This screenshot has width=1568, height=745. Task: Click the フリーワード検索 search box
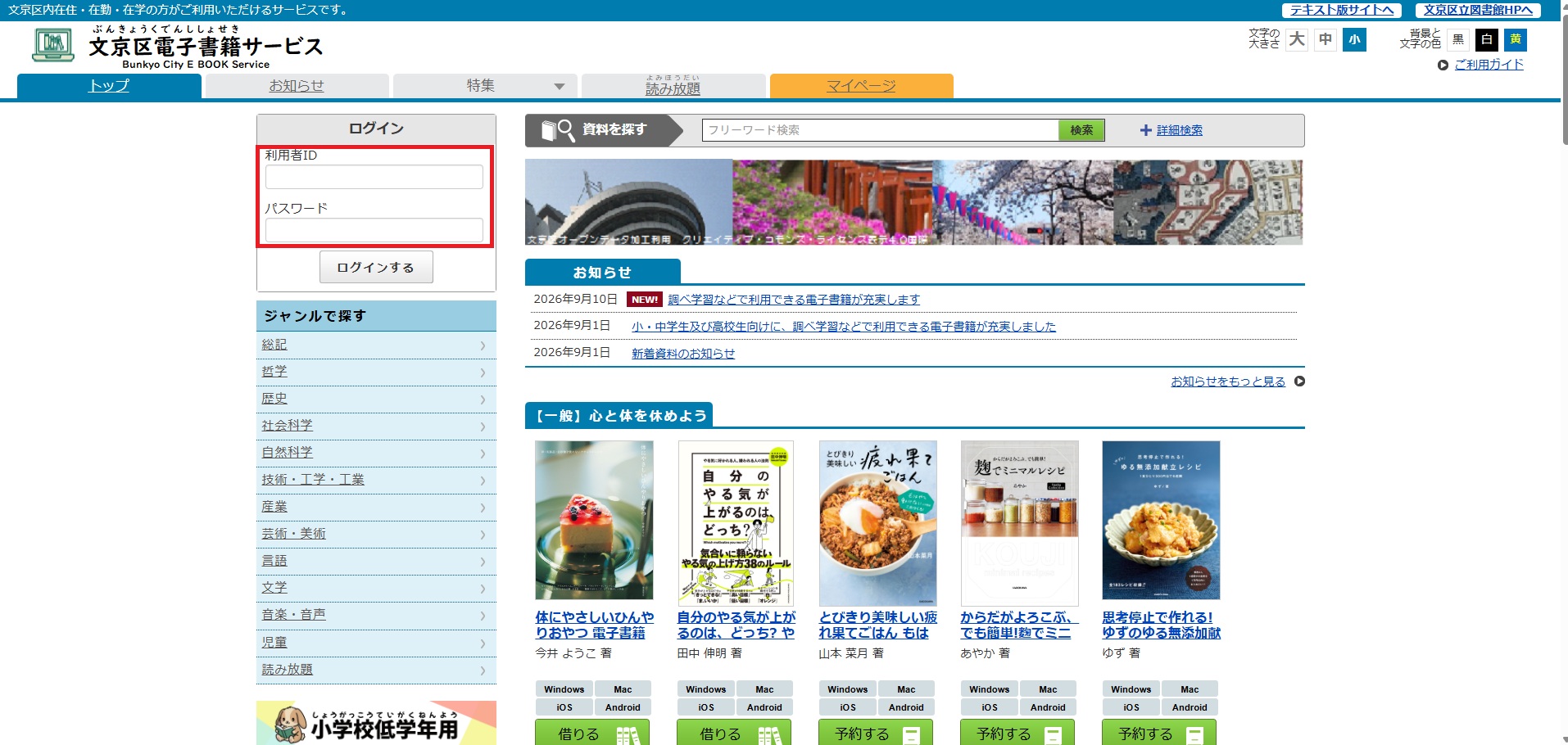pyautogui.click(x=881, y=130)
